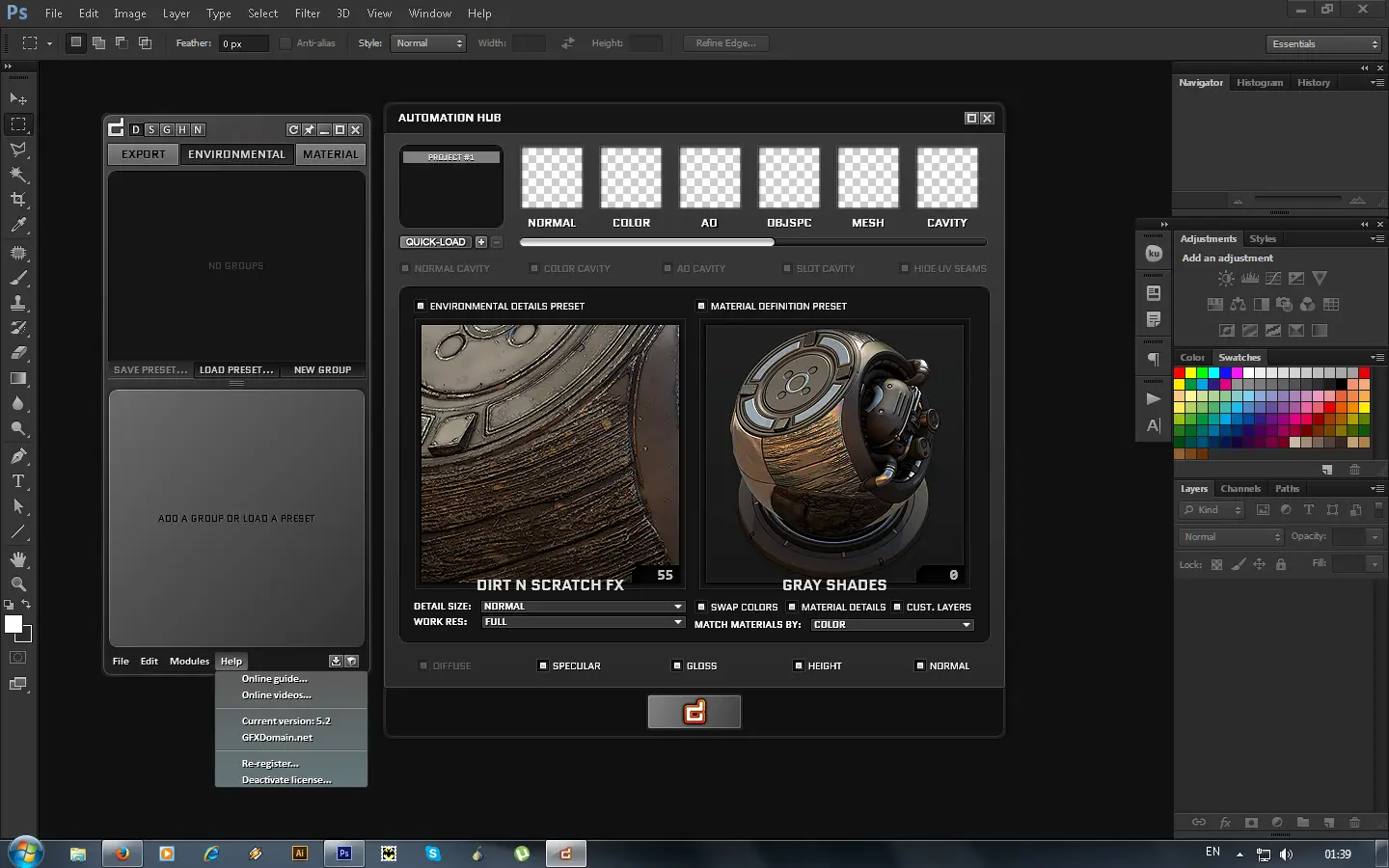Add new project with plus icon beside Quick-Load
1389x868 pixels.
pyautogui.click(x=481, y=242)
